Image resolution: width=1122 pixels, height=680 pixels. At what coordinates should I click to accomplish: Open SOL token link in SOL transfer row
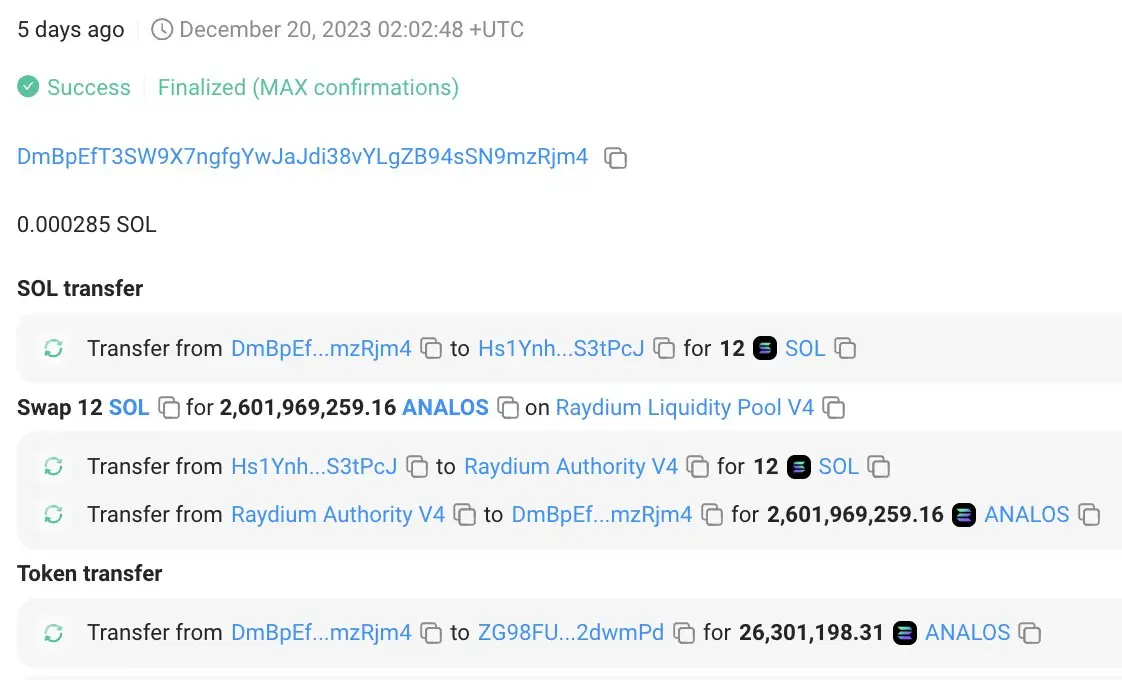[805, 349]
